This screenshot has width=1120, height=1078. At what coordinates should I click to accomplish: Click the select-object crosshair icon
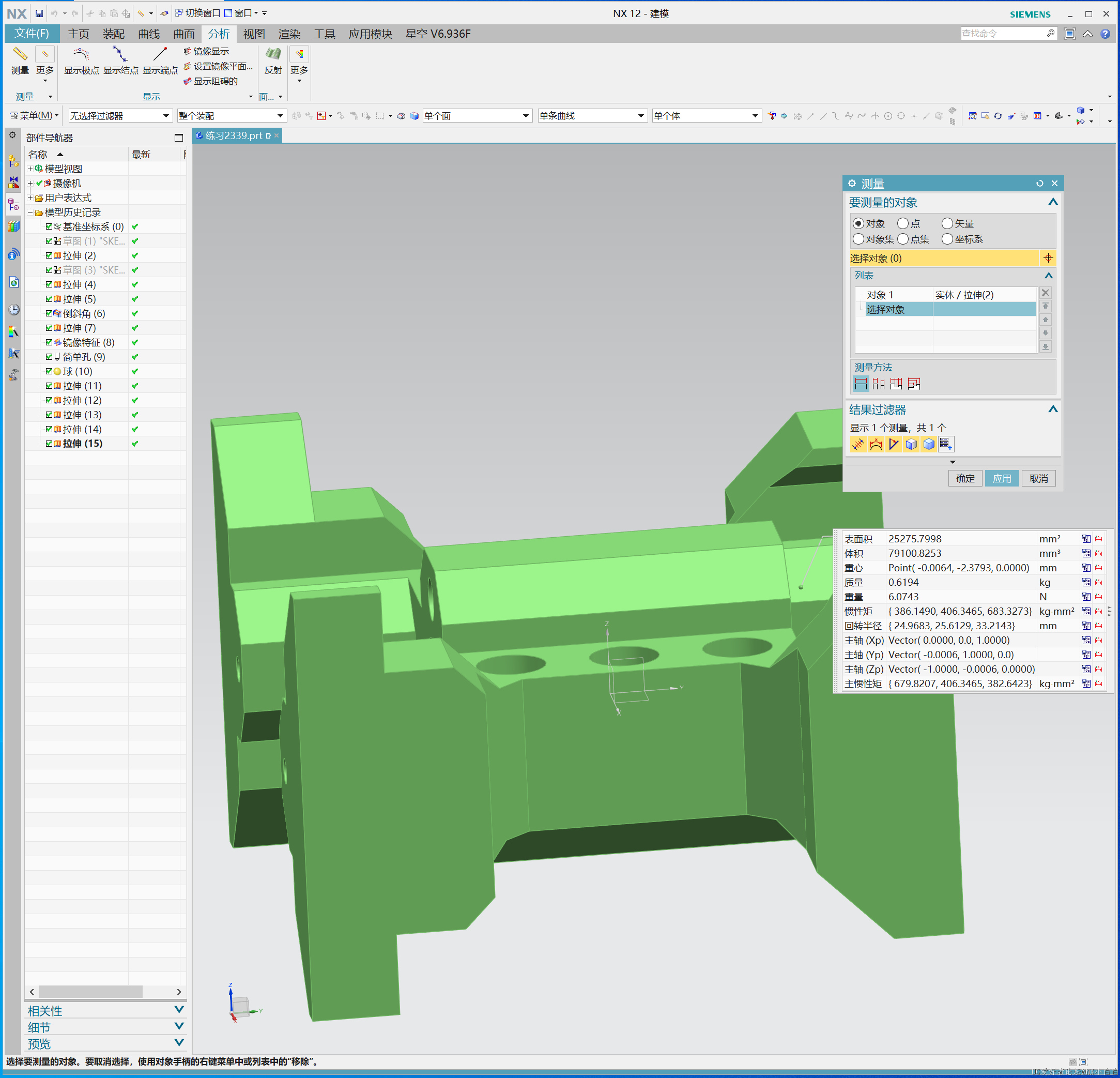(x=1048, y=258)
